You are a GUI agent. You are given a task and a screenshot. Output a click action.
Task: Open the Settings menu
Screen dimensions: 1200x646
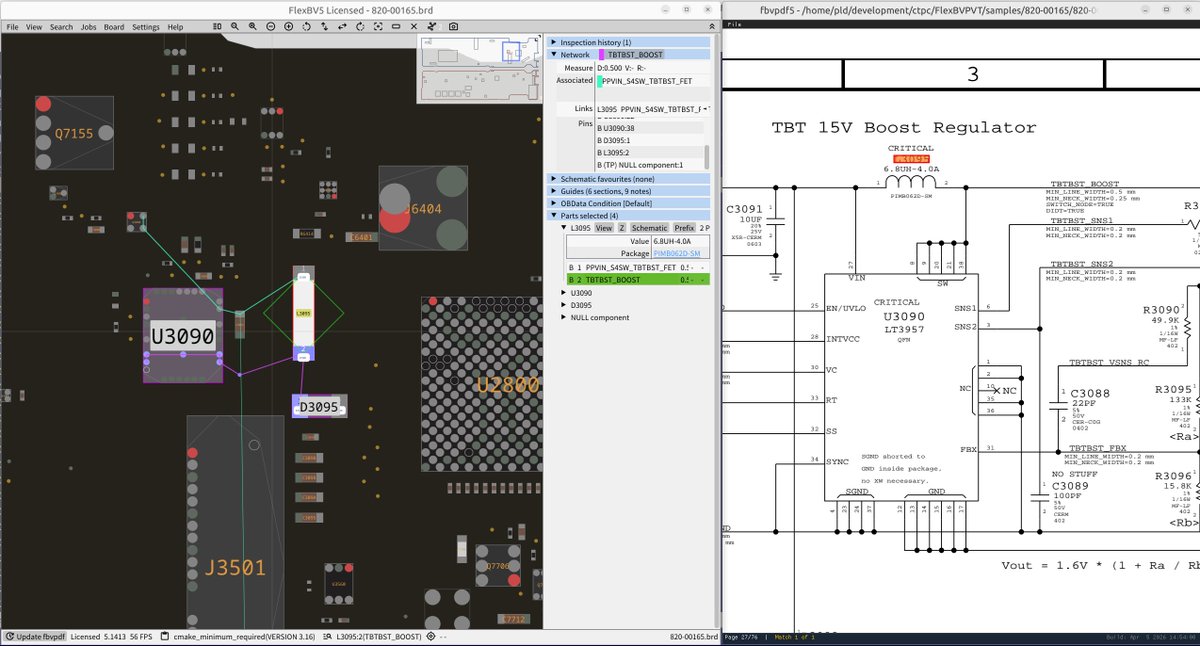coord(146,27)
